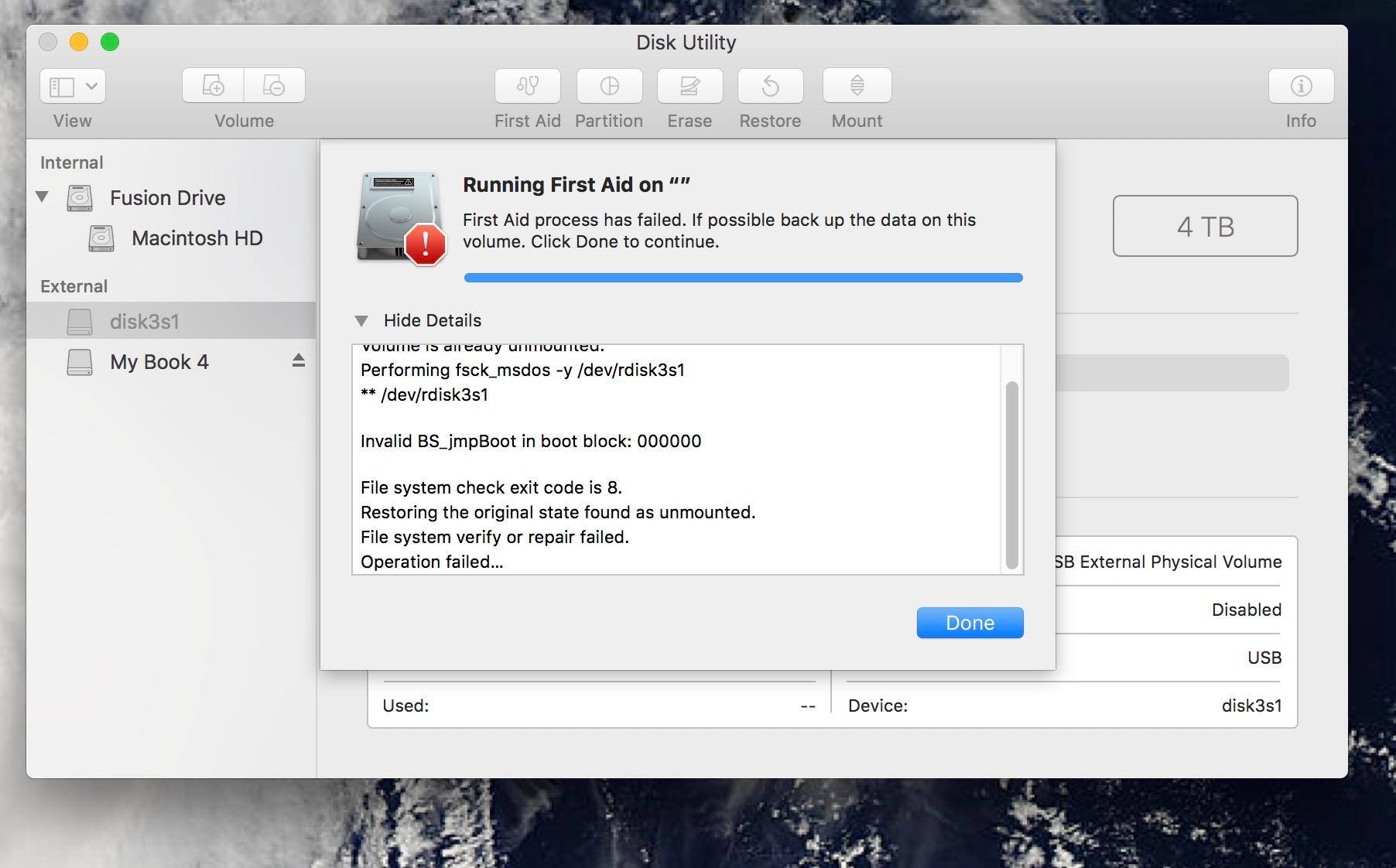Click the 'Disabled' value in info table
The image size is (1396, 868).
pyautogui.click(x=1247, y=610)
